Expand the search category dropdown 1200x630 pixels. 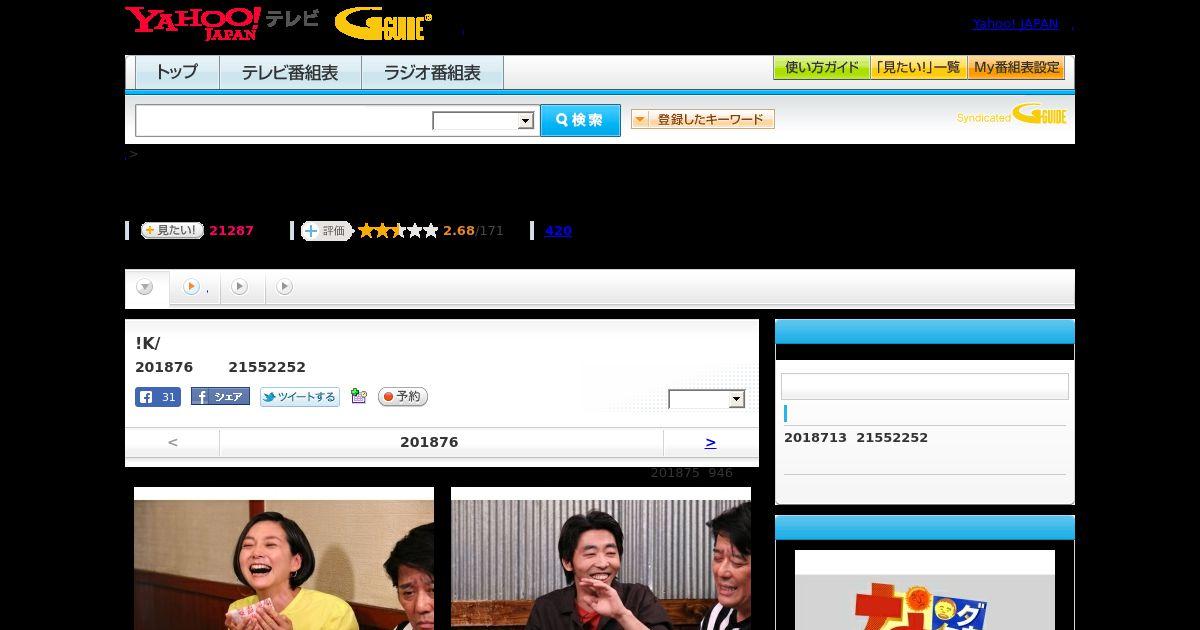tap(484, 121)
